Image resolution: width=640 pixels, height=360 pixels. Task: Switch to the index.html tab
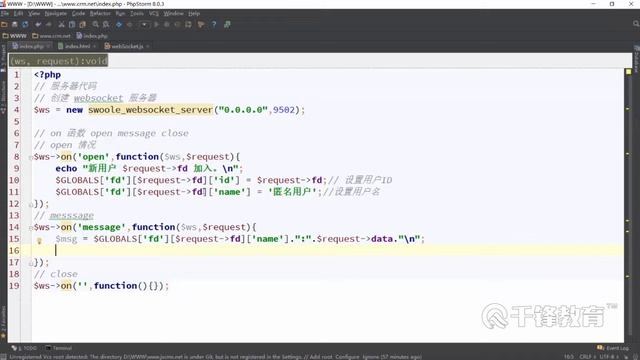click(78, 46)
